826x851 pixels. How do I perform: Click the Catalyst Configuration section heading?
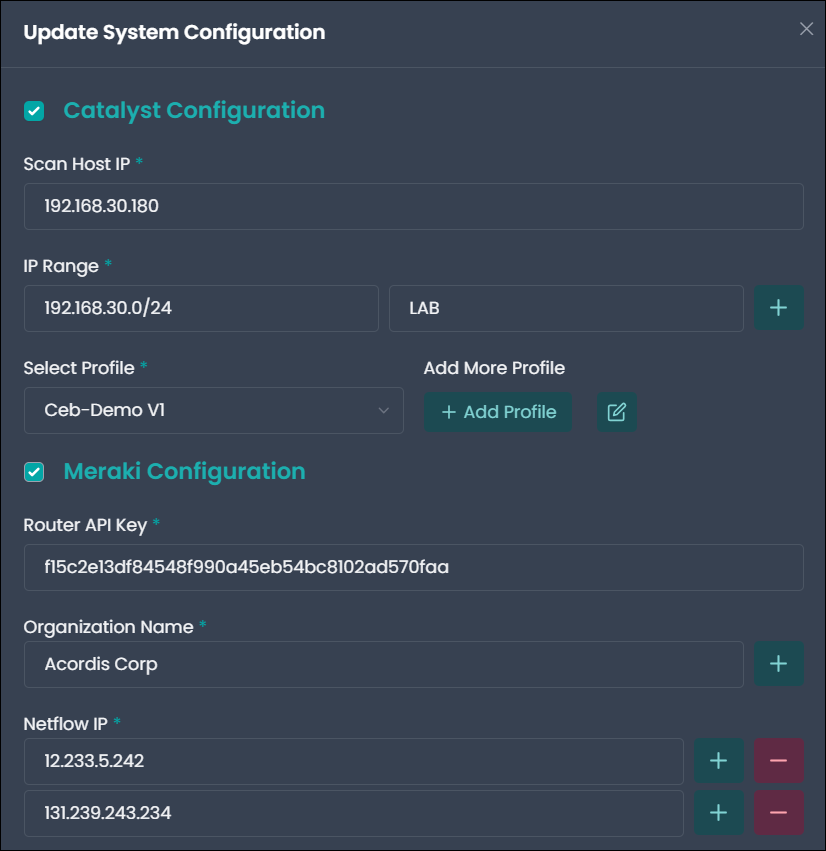click(193, 111)
